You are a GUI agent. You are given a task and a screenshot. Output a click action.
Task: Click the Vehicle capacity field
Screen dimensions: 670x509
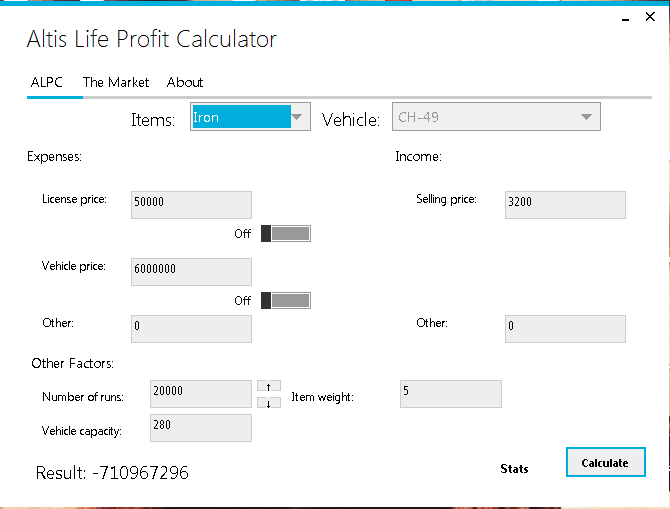tap(201, 428)
